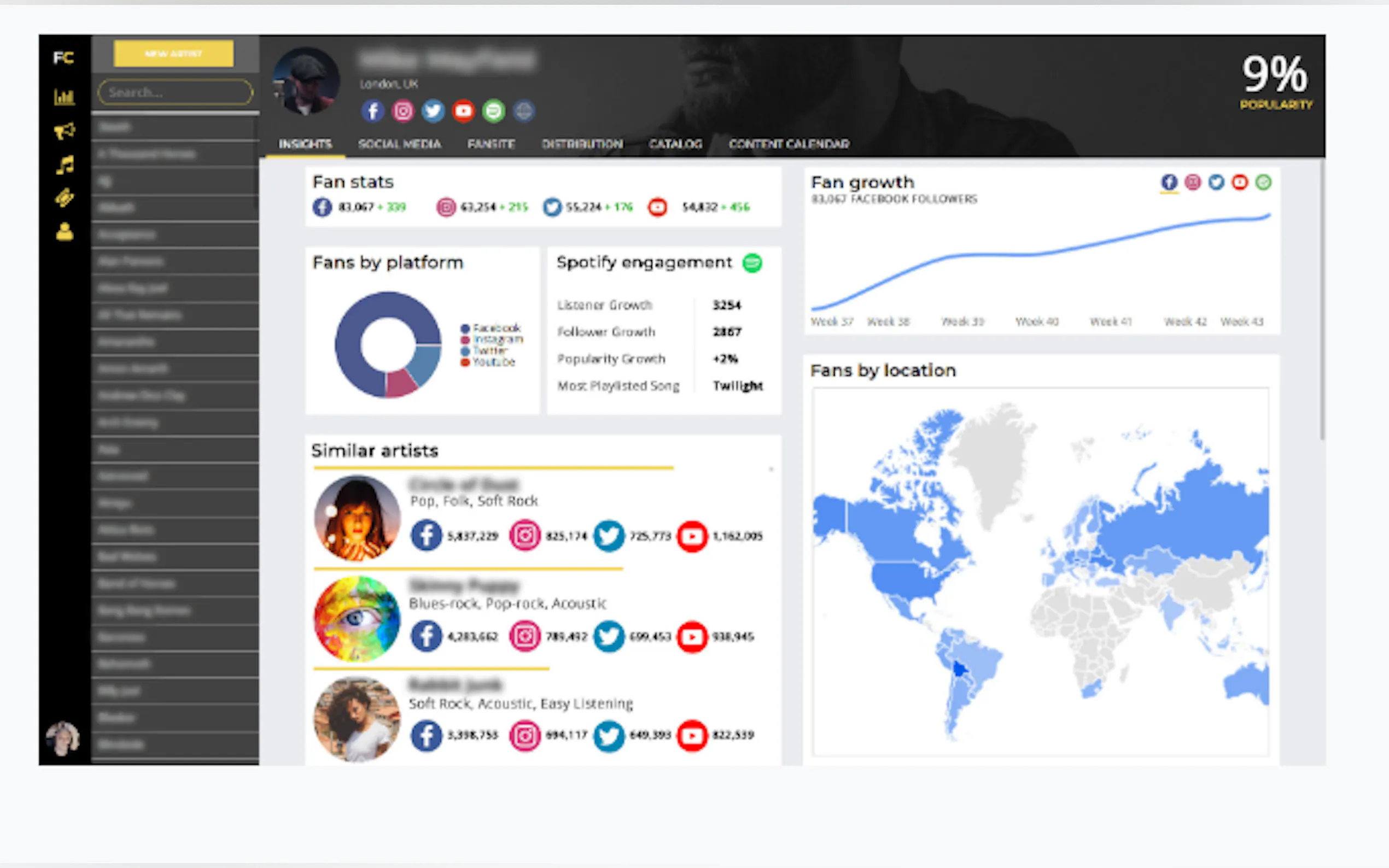The image size is (1389, 868).
Task: Click the yellow New Artist button
Action: [173, 54]
